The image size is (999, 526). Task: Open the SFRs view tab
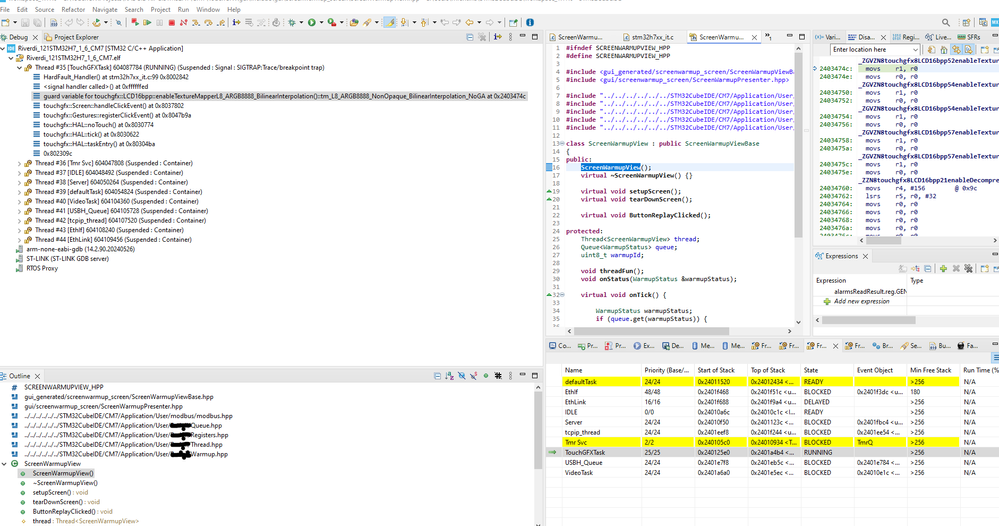(968, 38)
